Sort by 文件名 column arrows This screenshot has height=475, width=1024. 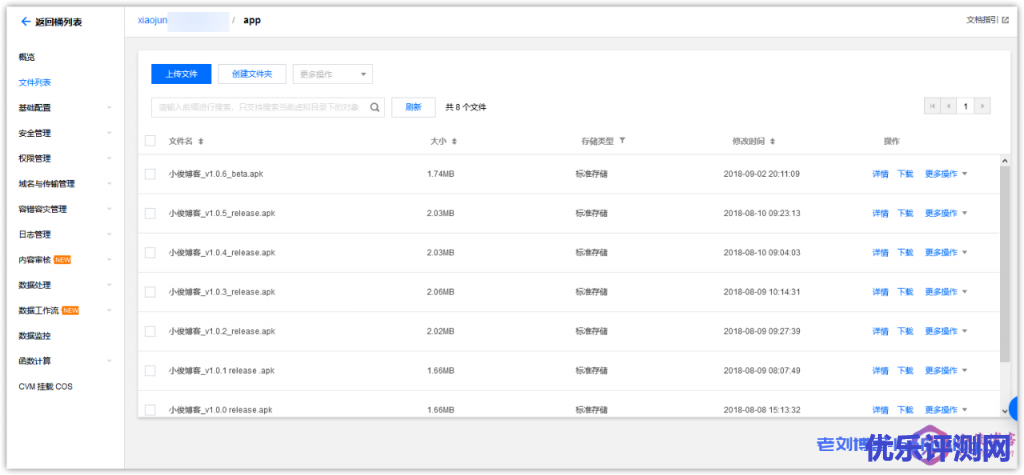[x=201, y=142]
